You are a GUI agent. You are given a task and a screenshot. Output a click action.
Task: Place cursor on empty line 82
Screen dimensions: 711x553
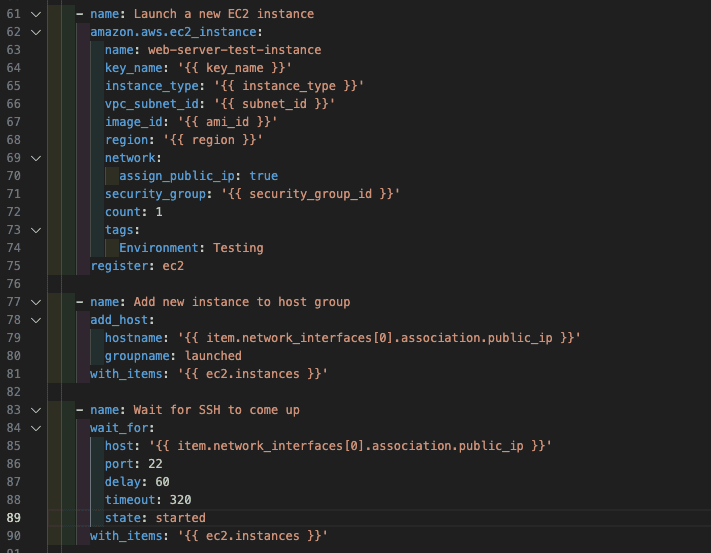click(x=379, y=392)
